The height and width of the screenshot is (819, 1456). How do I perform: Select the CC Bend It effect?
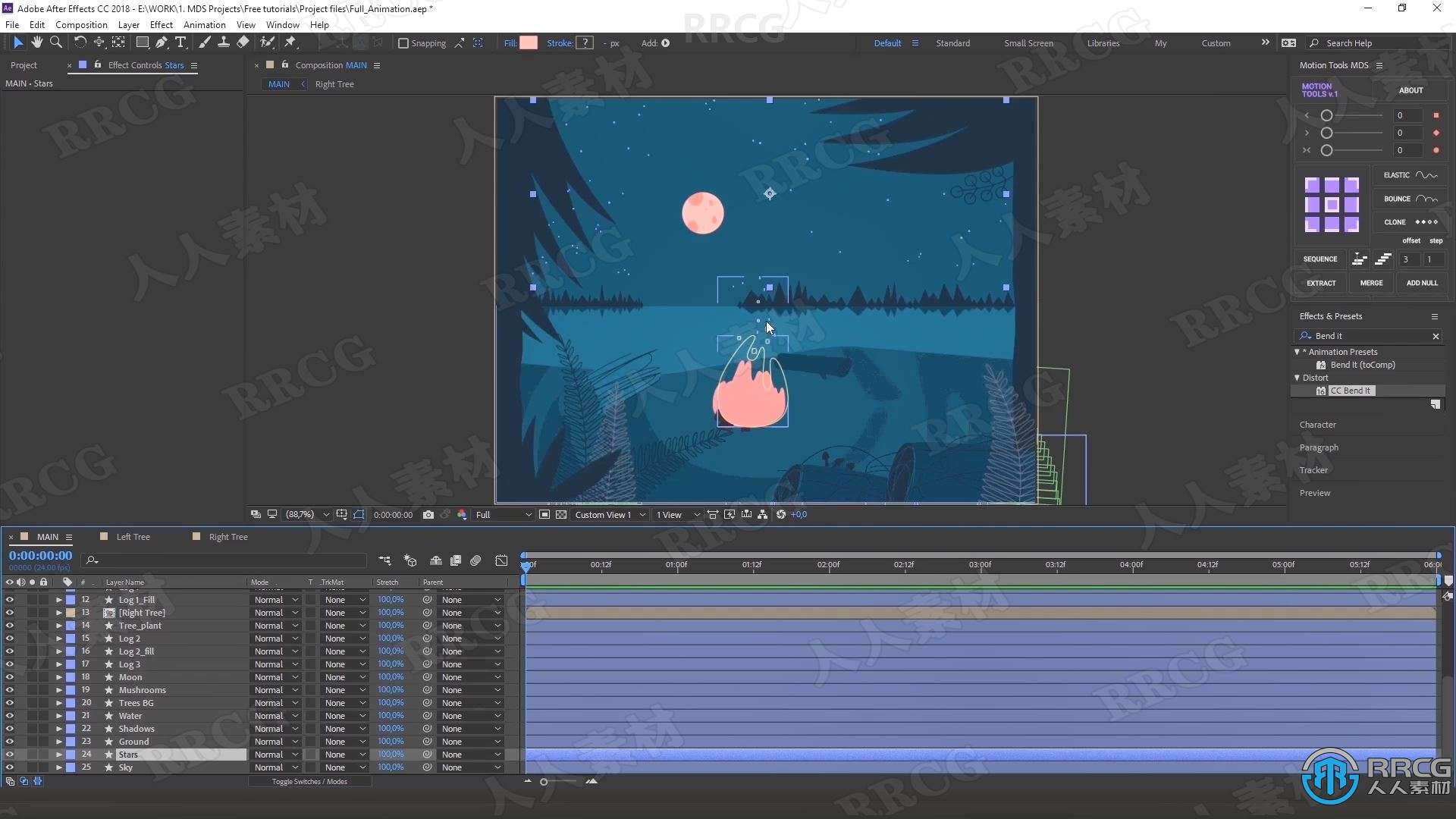click(1350, 391)
